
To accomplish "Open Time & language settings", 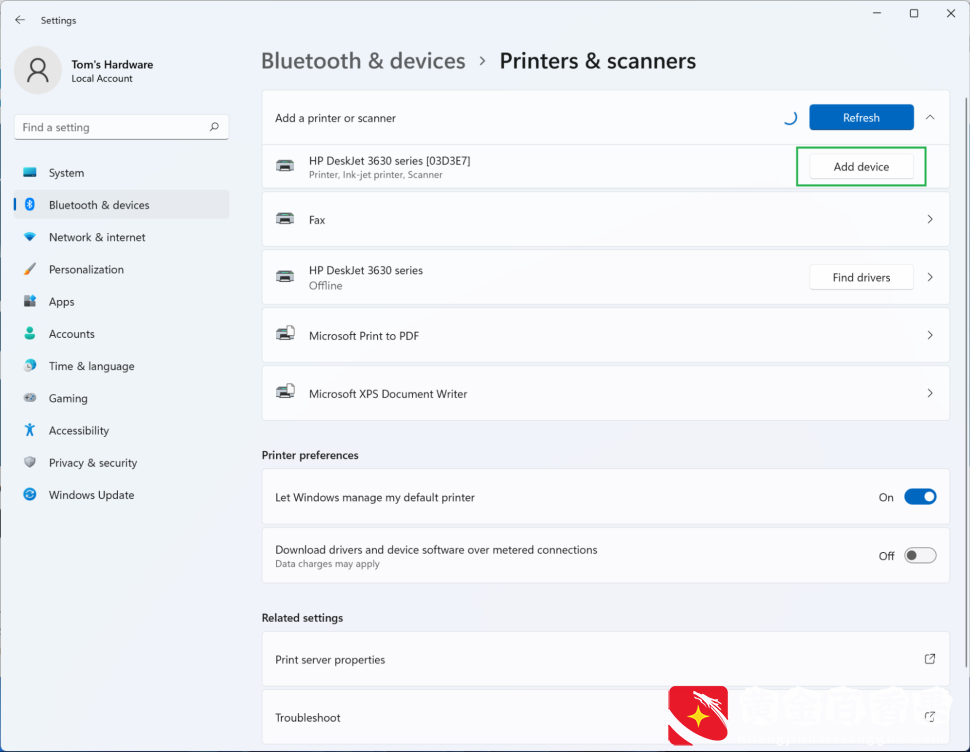I will (x=121, y=365).
